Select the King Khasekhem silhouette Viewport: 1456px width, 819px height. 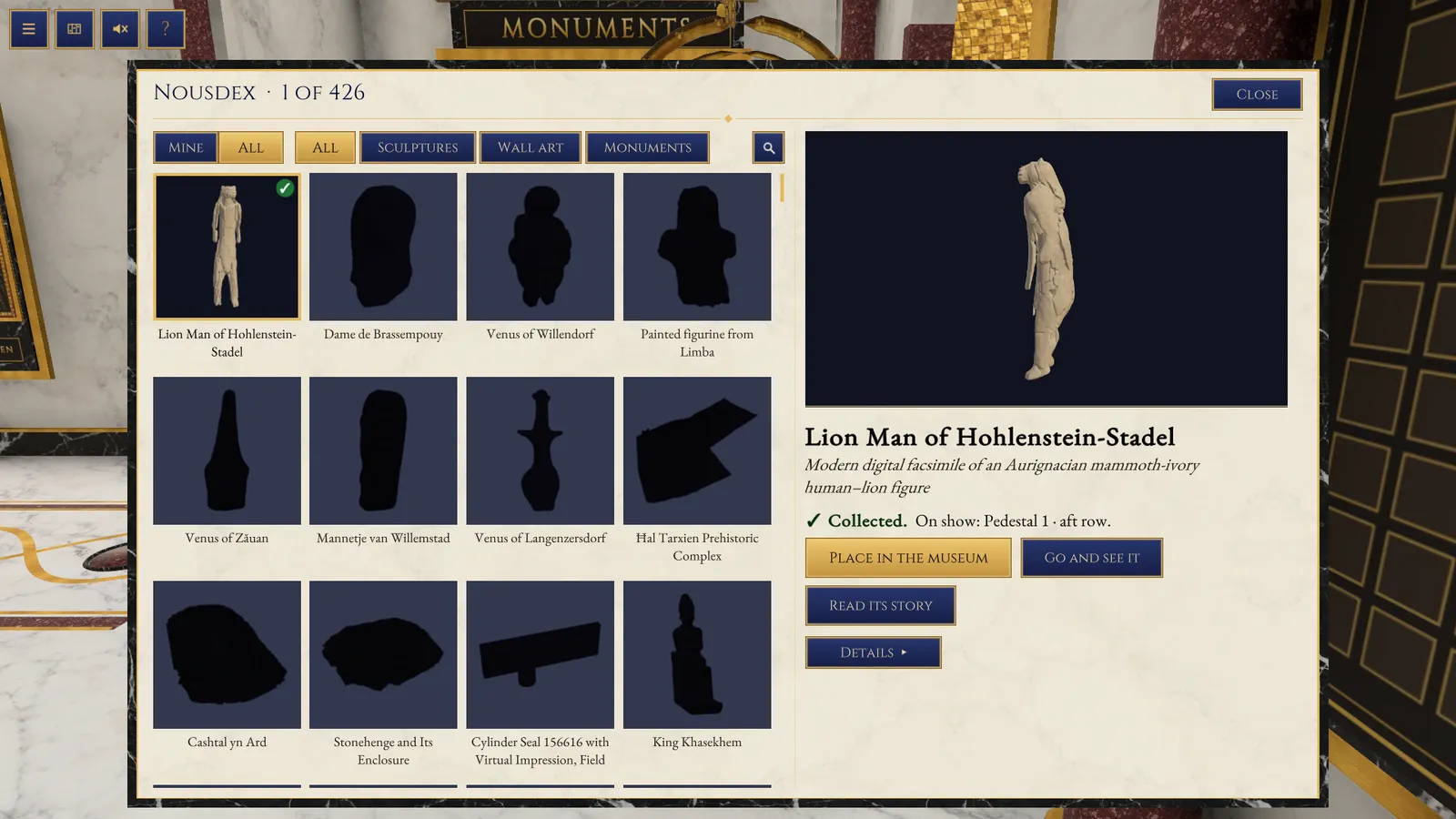(697, 654)
